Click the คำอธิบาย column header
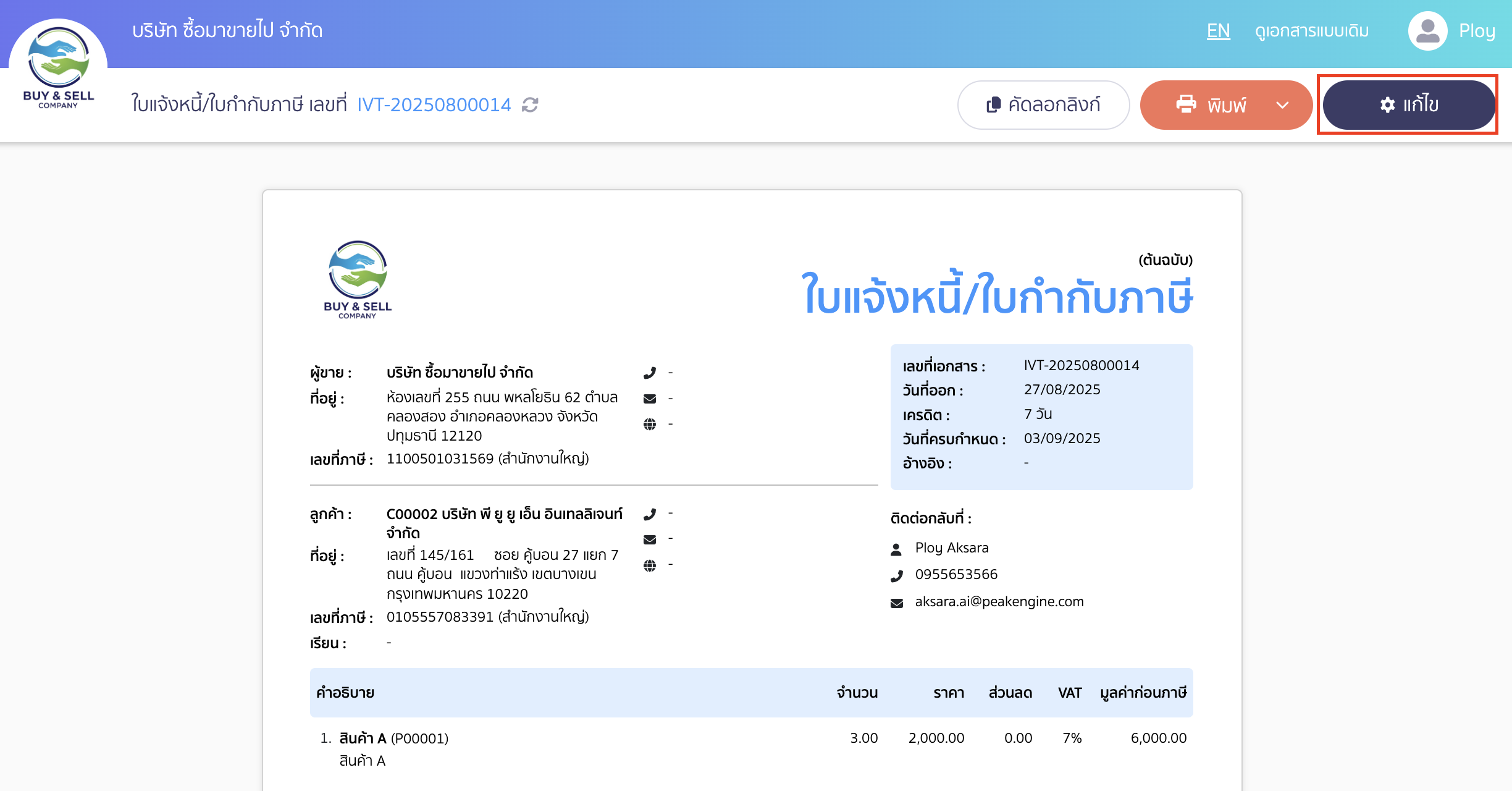Screen dimensions: 1512x791 click(345, 693)
